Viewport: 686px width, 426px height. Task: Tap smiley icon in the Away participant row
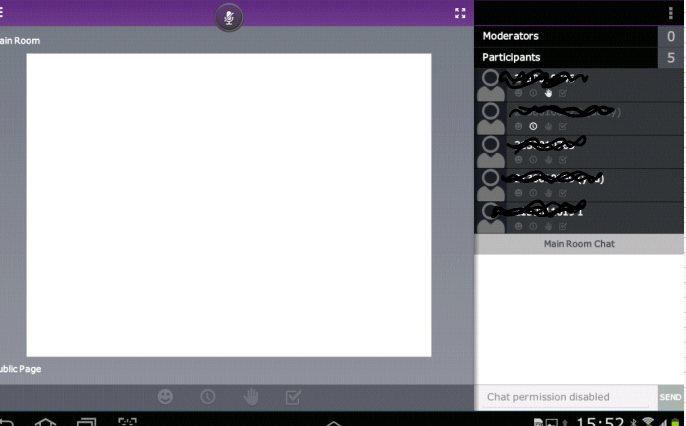click(518, 126)
